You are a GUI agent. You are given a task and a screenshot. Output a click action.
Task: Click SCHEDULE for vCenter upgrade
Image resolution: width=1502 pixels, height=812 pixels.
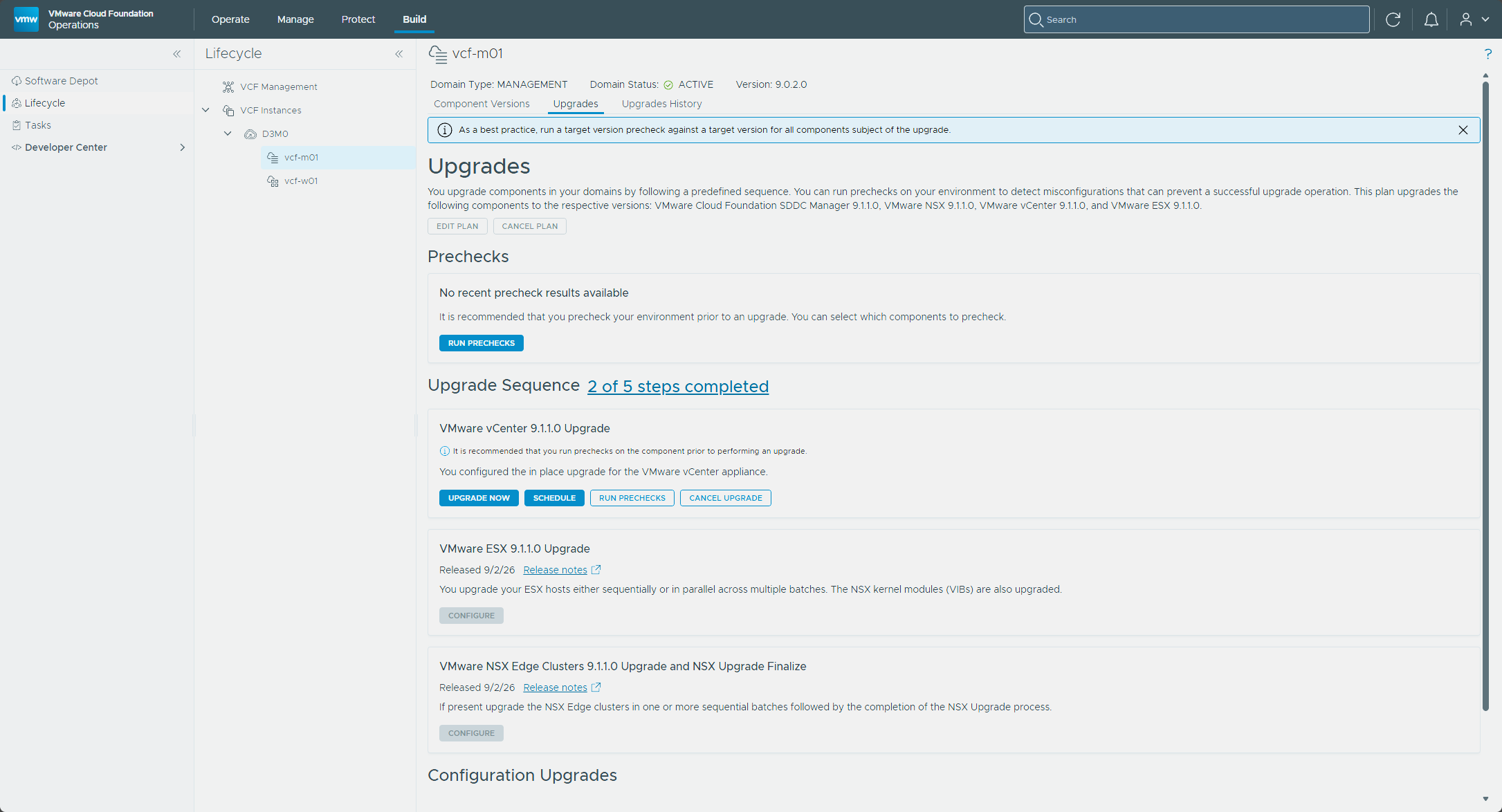click(554, 498)
